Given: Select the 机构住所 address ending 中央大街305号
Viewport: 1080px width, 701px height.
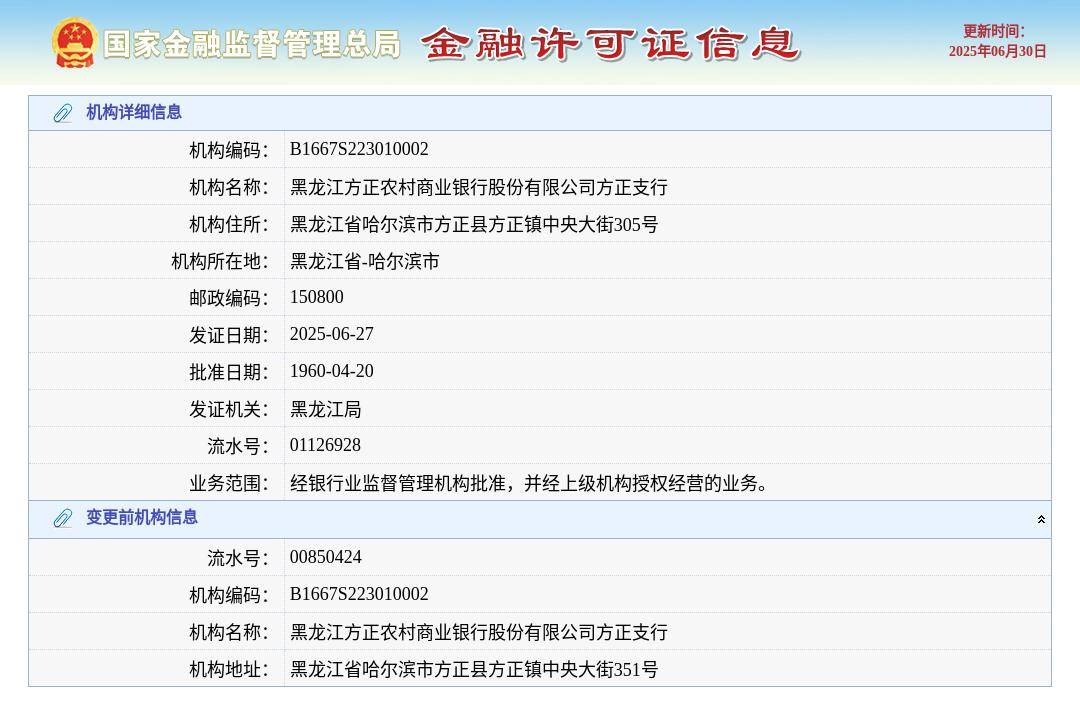Looking at the screenshot, I should coord(474,224).
